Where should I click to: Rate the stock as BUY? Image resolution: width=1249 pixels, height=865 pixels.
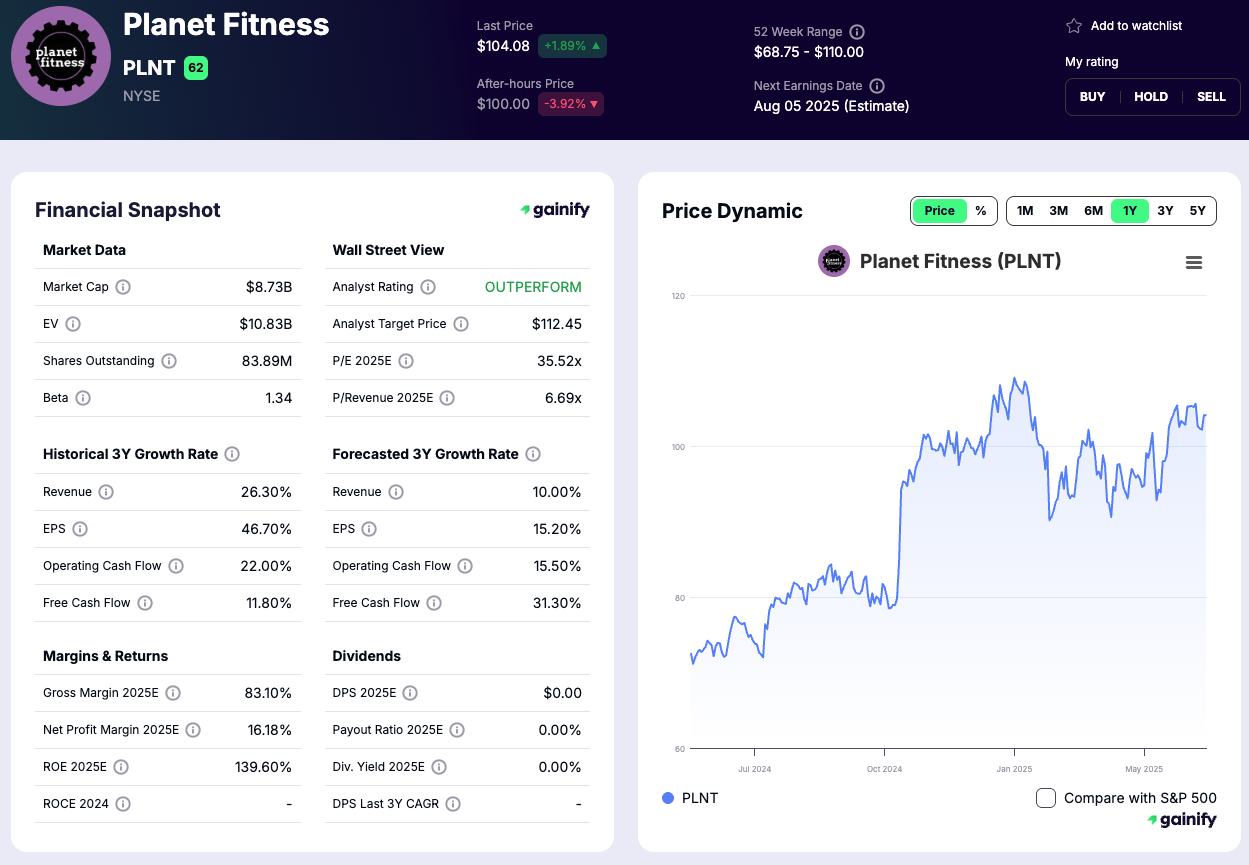click(1093, 97)
